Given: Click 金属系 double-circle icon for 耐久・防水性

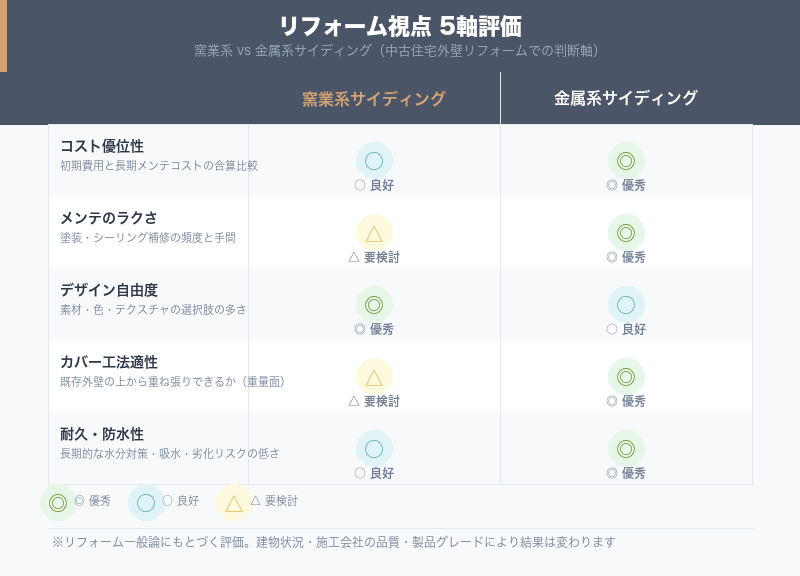Looking at the screenshot, I should pyautogui.click(x=626, y=448).
